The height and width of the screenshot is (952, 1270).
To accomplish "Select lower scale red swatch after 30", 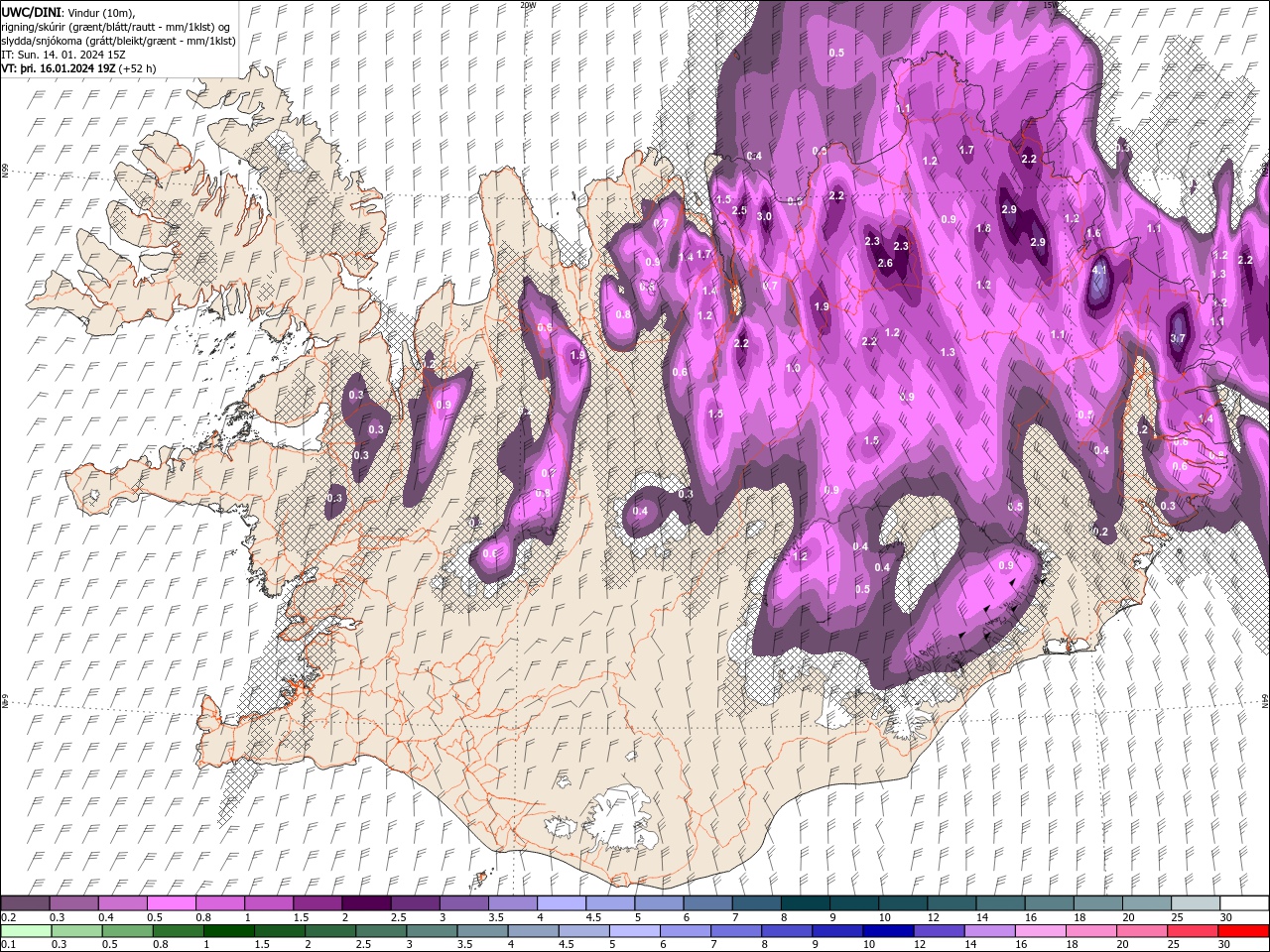I will click(1244, 930).
